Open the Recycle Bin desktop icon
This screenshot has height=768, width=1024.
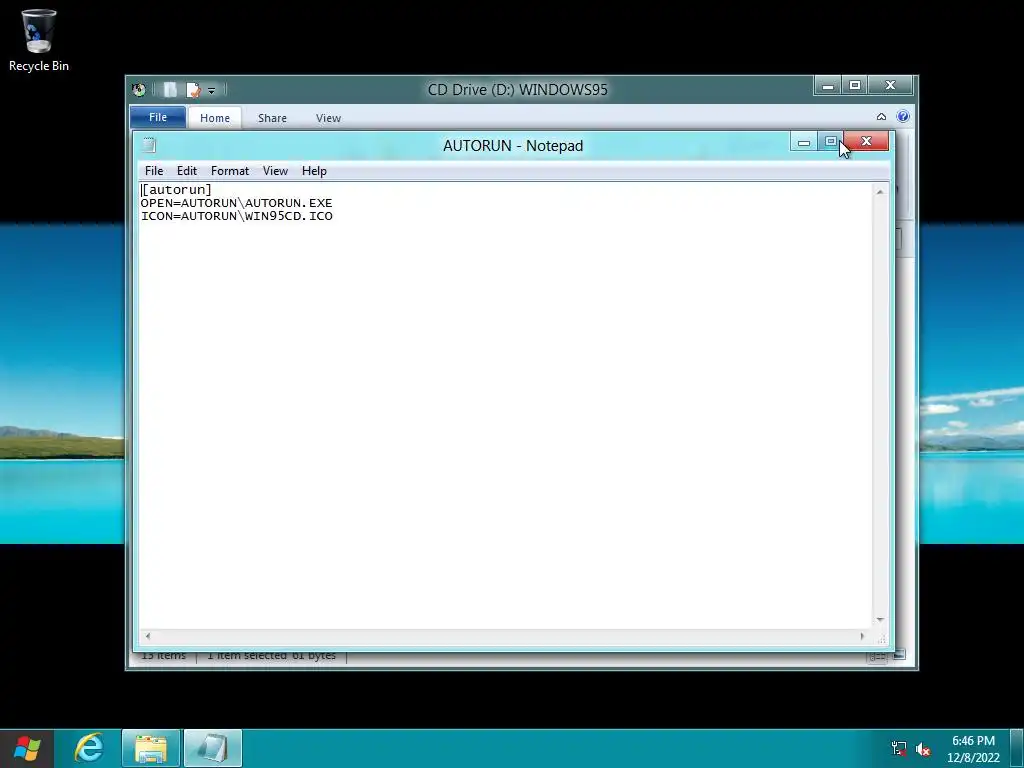point(39,40)
